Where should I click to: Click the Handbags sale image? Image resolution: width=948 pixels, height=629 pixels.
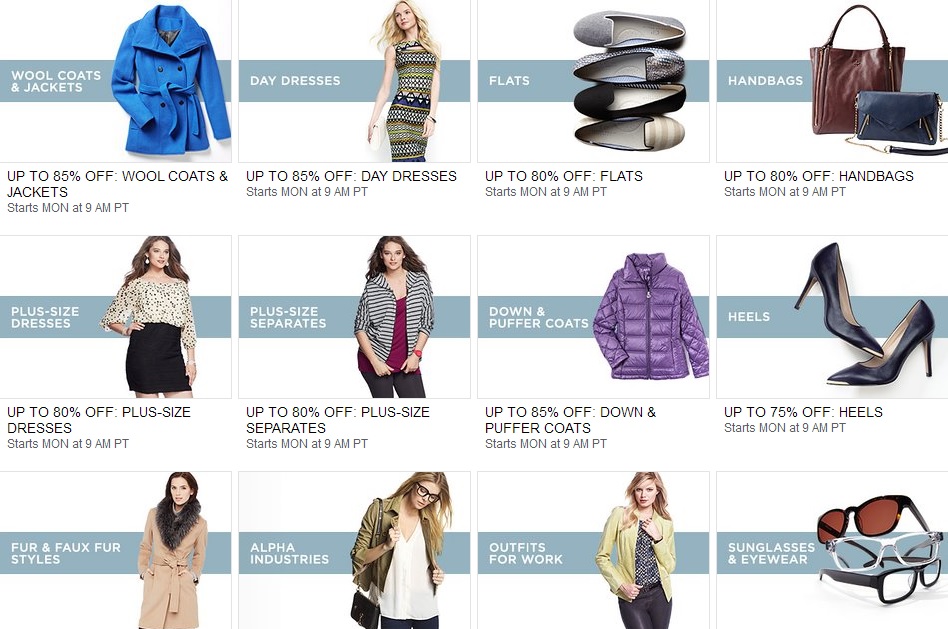832,80
